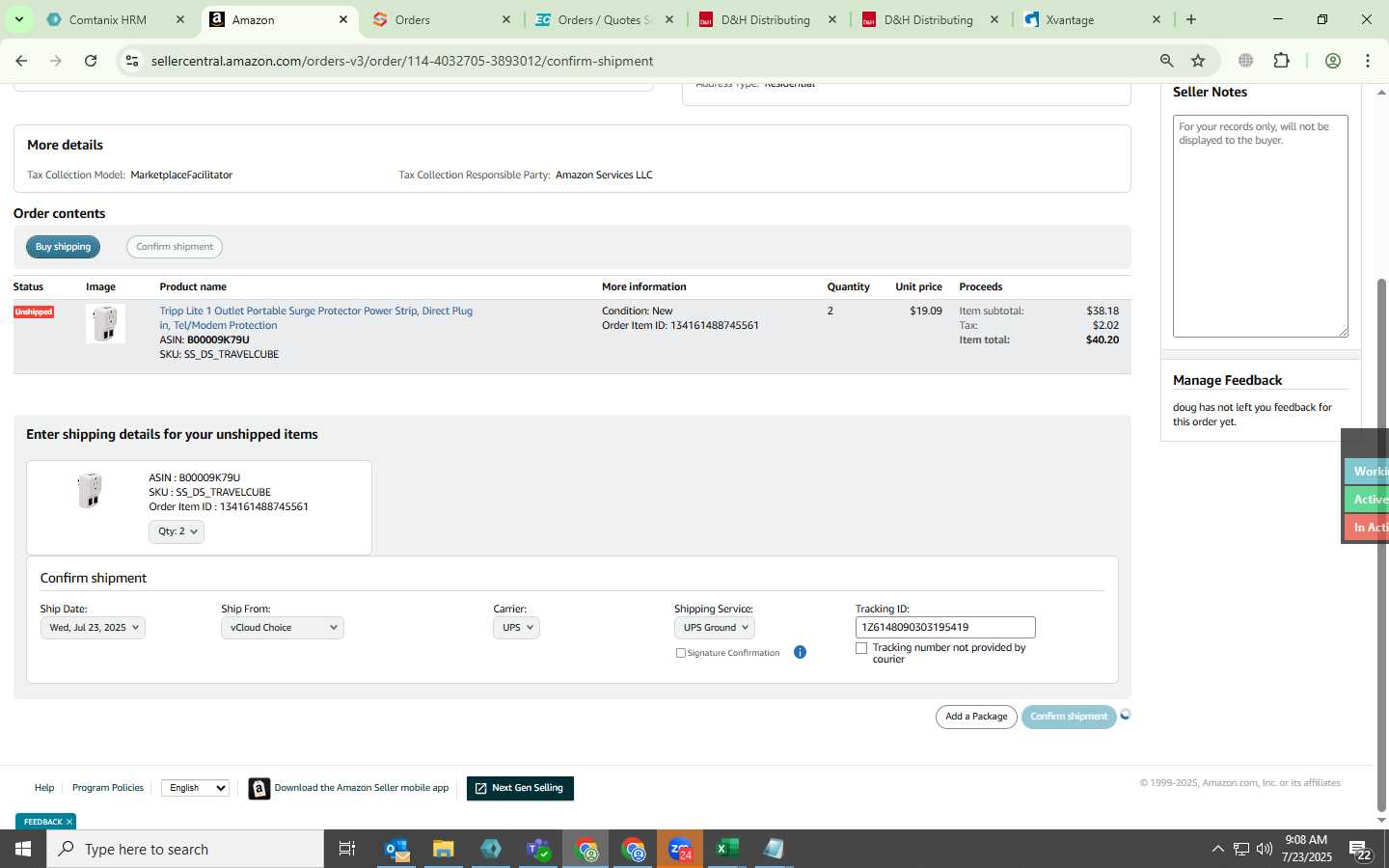Screen dimensions: 1389x868
Task: Click the address bar URL
Action: point(402,61)
